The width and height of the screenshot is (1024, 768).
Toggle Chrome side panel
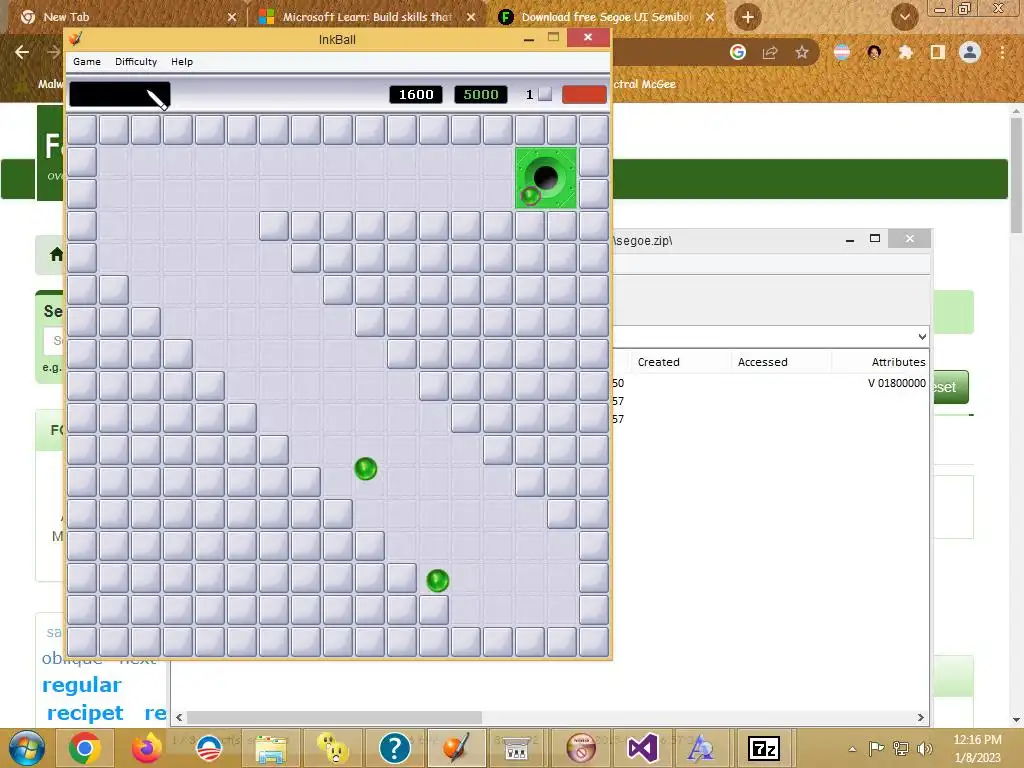coord(938,52)
